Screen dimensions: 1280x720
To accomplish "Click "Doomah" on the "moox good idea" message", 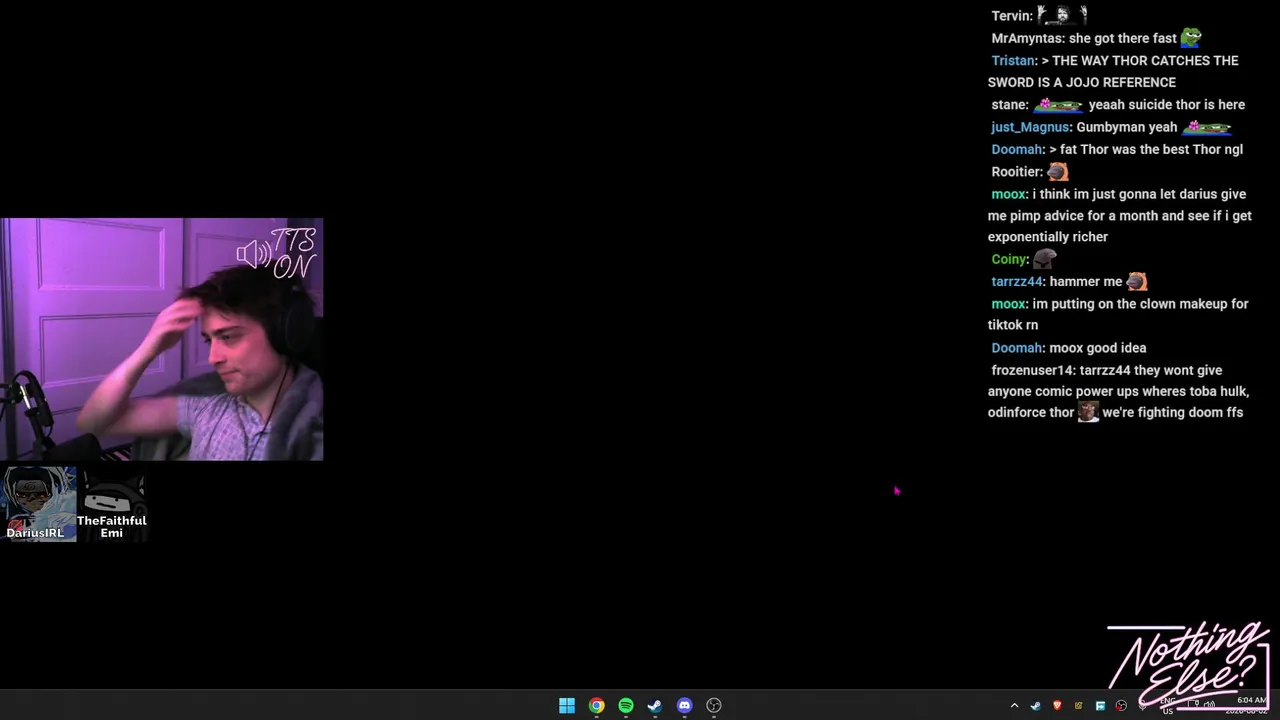I will click(1016, 347).
